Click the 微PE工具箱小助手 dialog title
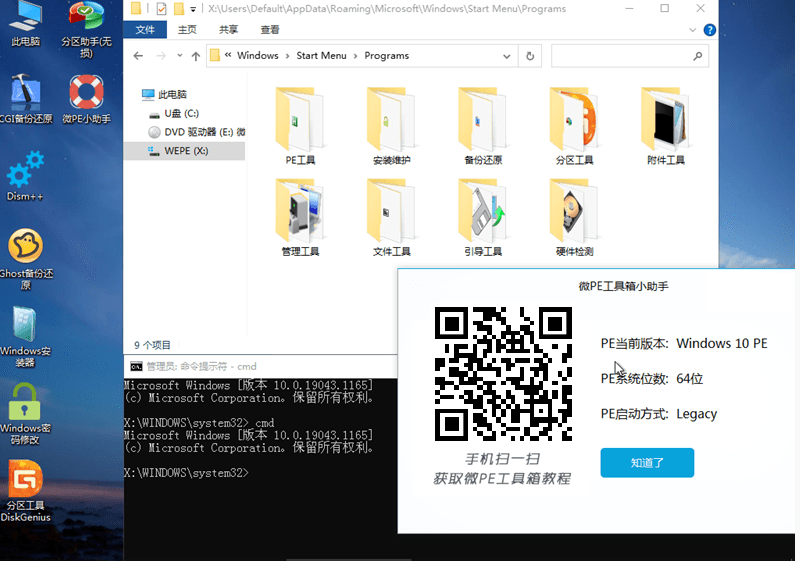 (x=623, y=286)
